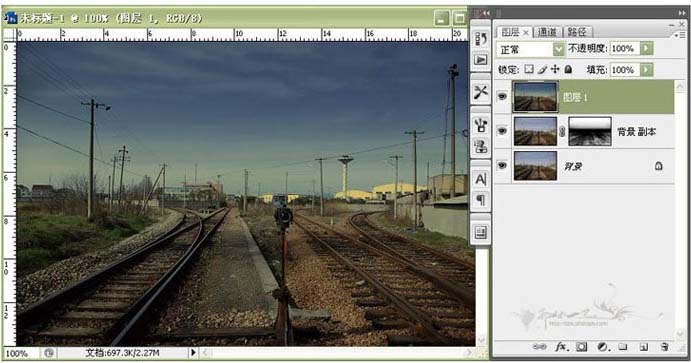
Task: Hide the 图层 1 layer
Action: click(x=502, y=96)
